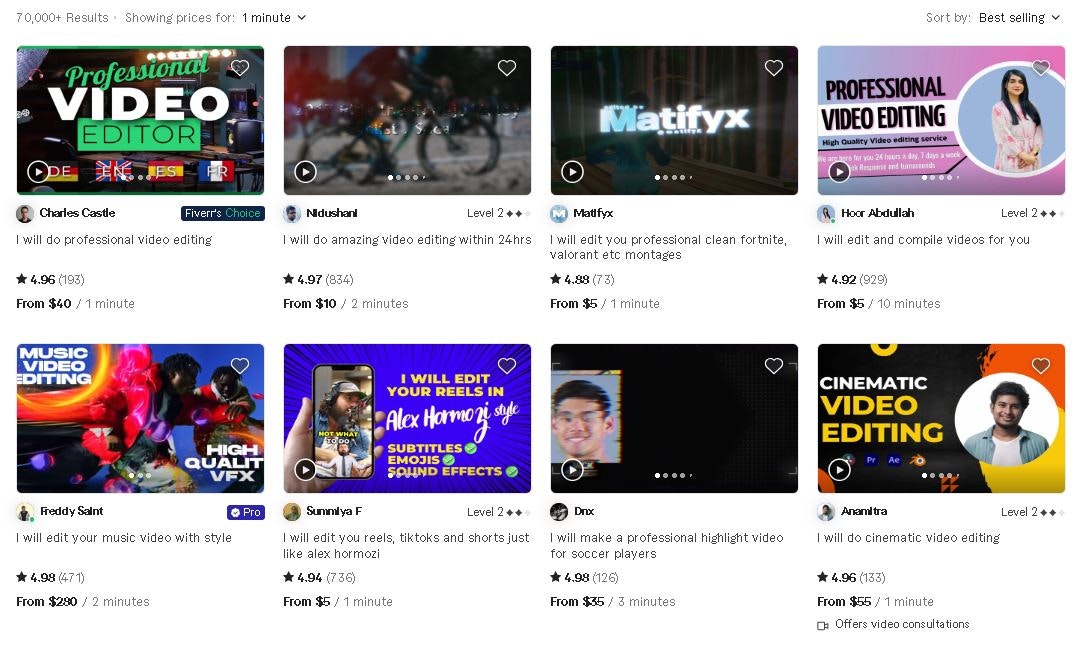Click the 4.97 (834) rating
The height and width of the screenshot is (655, 1082).
[318, 280]
